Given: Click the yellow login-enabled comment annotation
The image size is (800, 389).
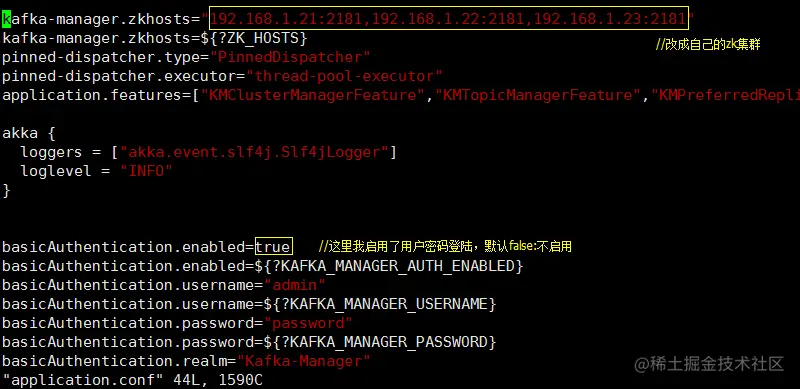Looking at the screenshot, I should tap(445, 247).
